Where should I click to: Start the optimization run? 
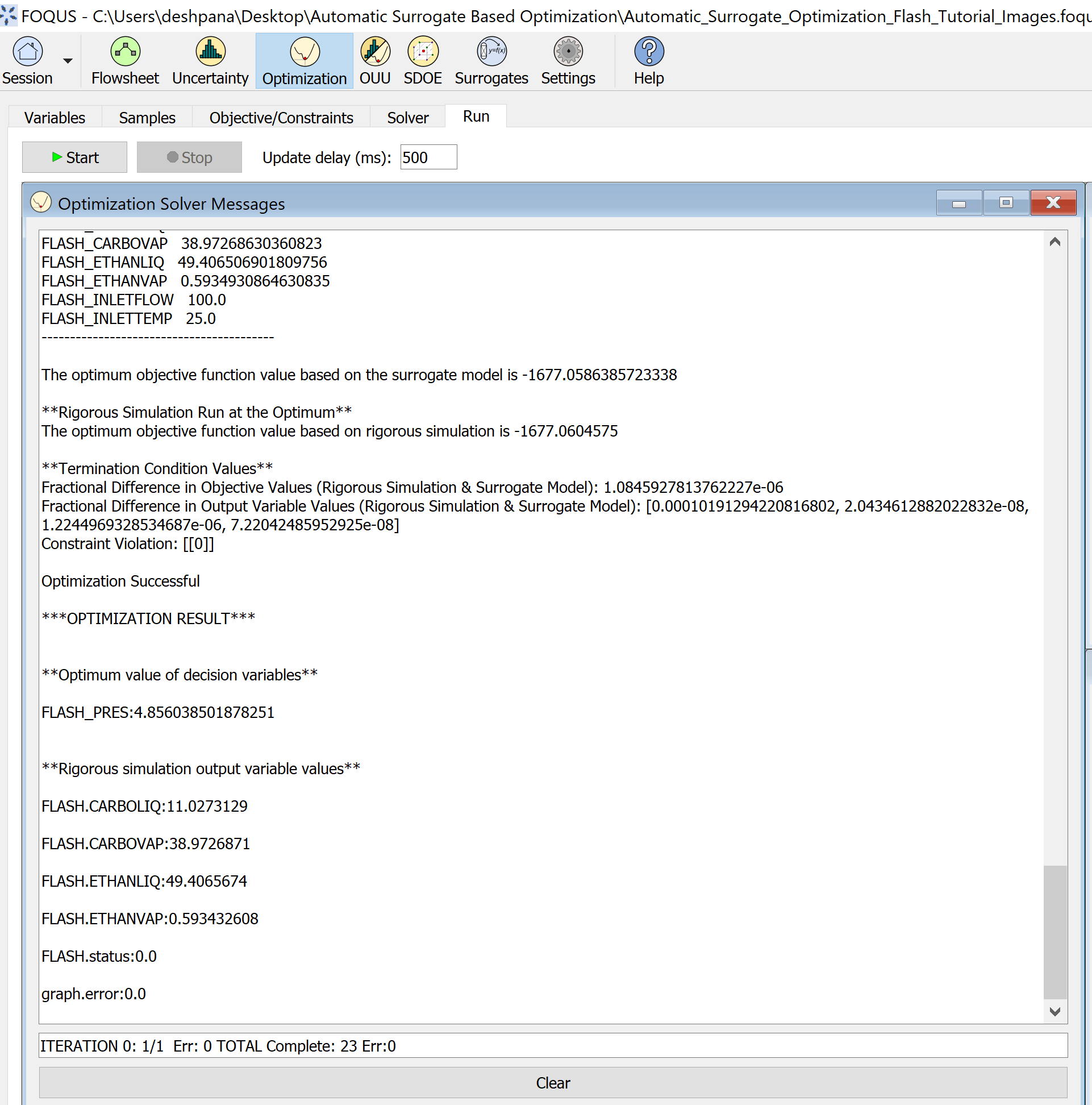[x=74, y=157]
